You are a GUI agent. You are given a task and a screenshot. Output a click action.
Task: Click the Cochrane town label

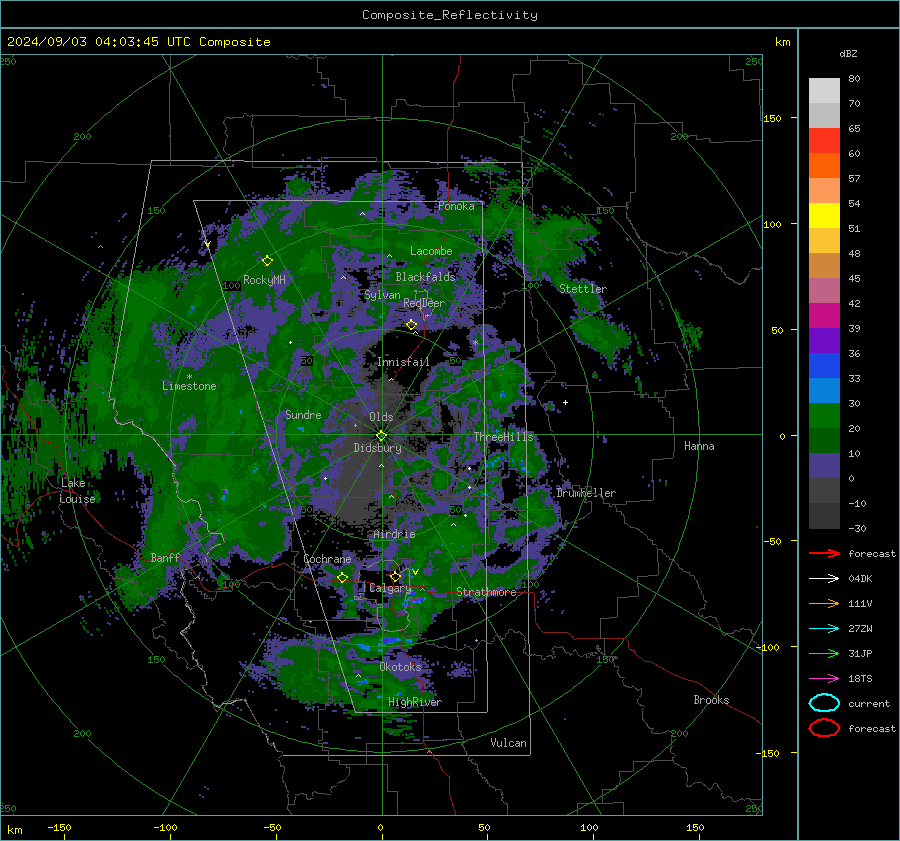pyautogui.click(x=327, y=559)
